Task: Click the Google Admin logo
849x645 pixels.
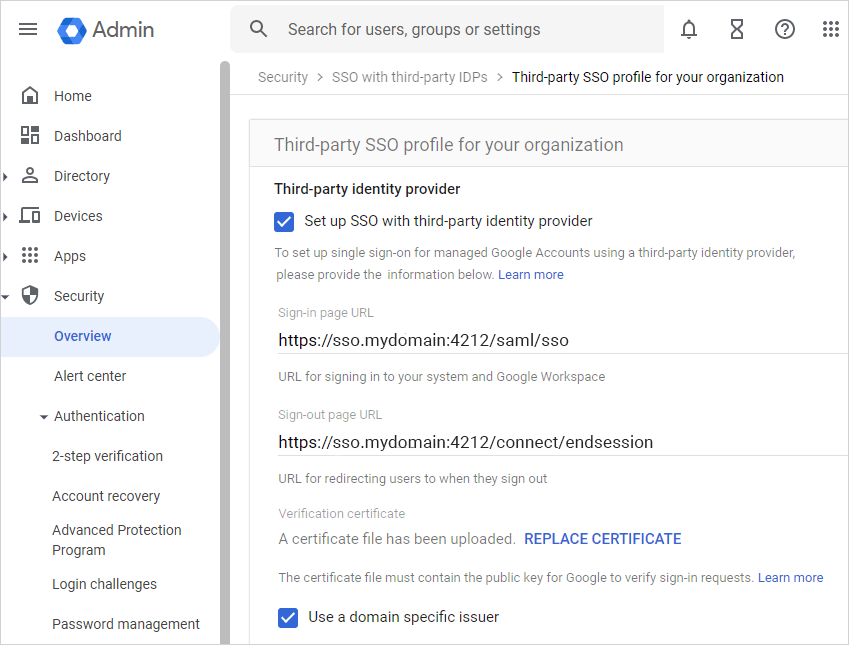Action: (73, 30)
